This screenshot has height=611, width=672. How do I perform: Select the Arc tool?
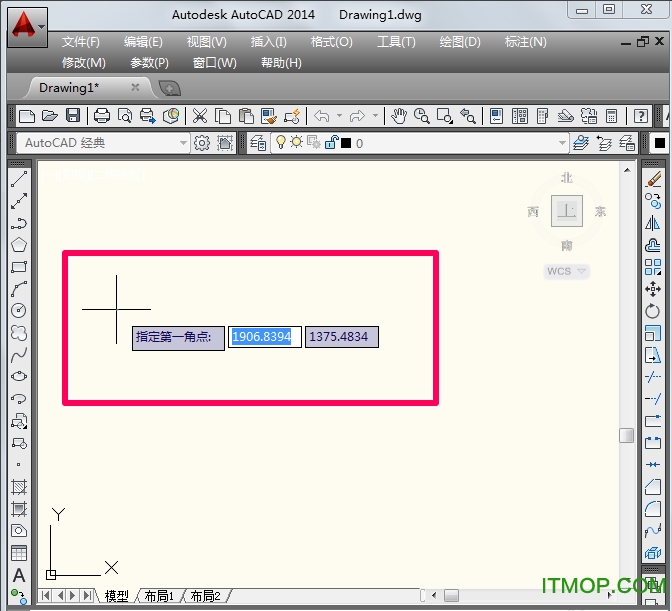tap(19, 289)
